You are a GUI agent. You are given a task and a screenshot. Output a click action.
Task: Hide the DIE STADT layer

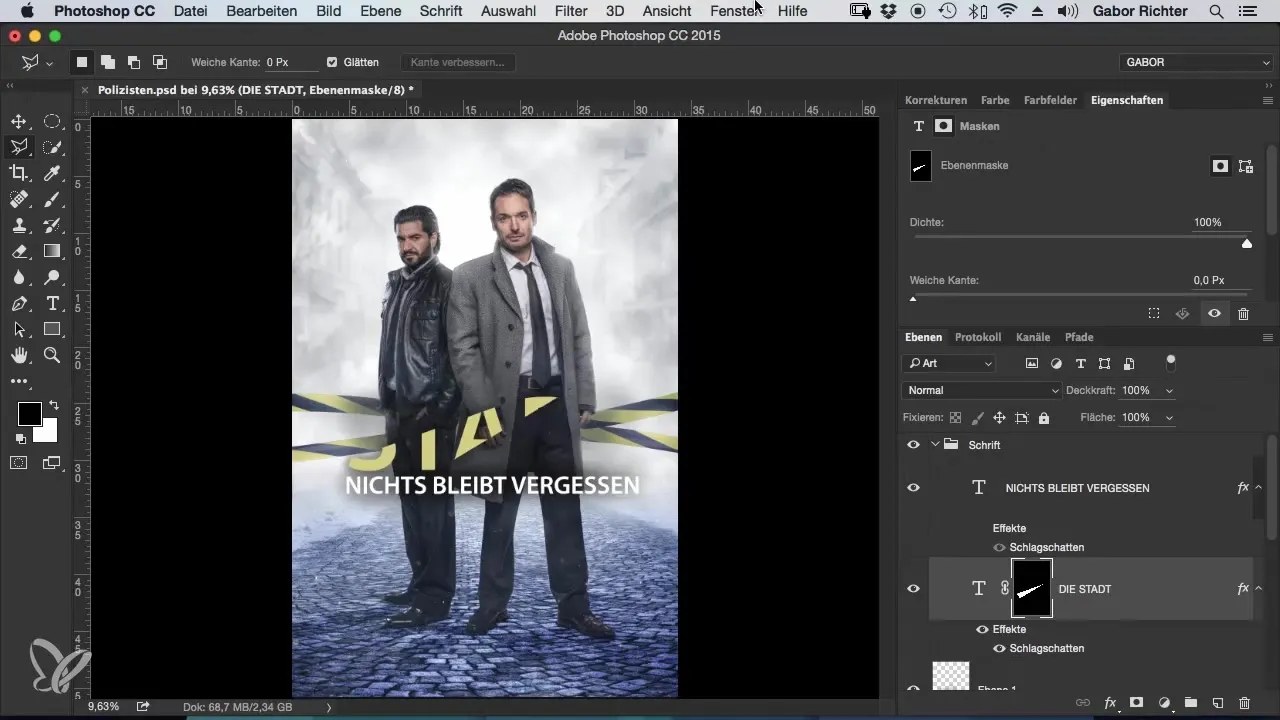coord(913,589)
